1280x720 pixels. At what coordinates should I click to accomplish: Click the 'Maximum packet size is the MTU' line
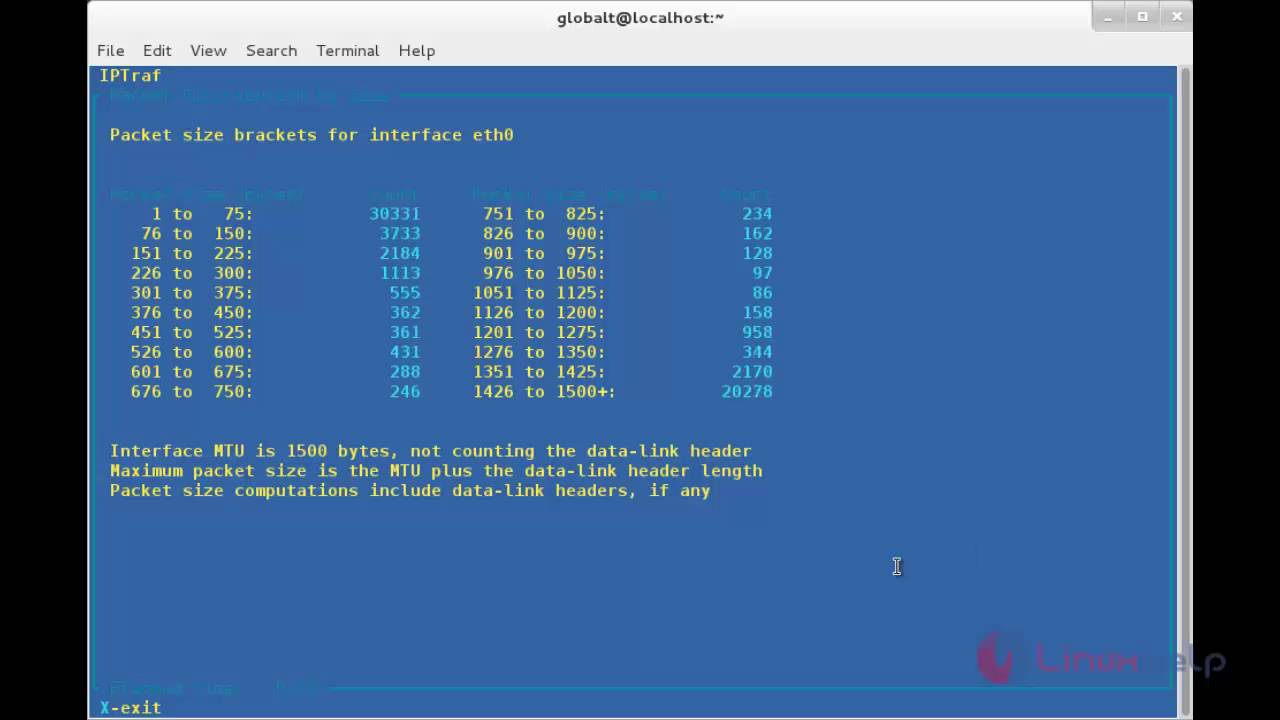436,471
